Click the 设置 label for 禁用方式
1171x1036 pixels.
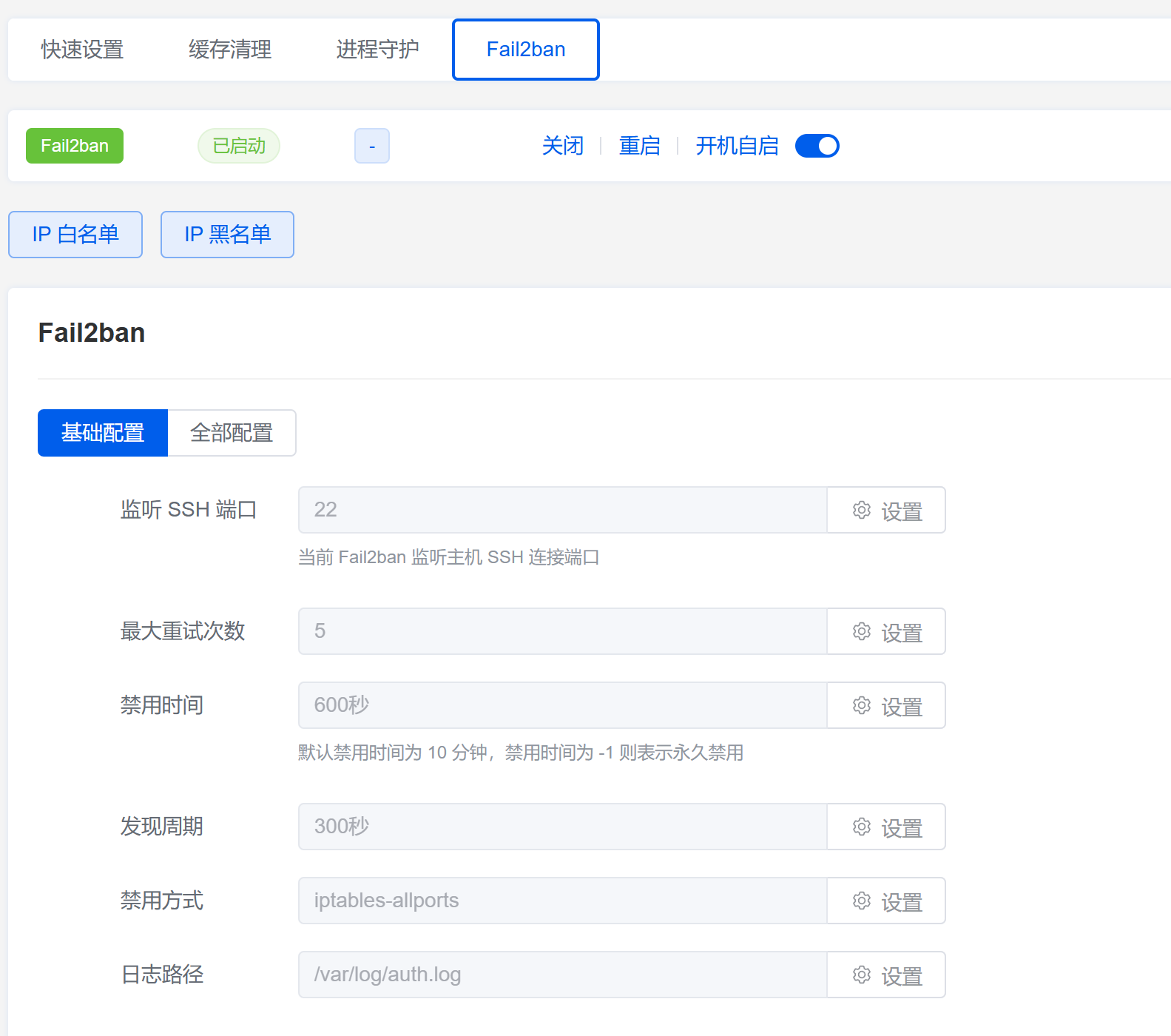(x=902, y=902)
